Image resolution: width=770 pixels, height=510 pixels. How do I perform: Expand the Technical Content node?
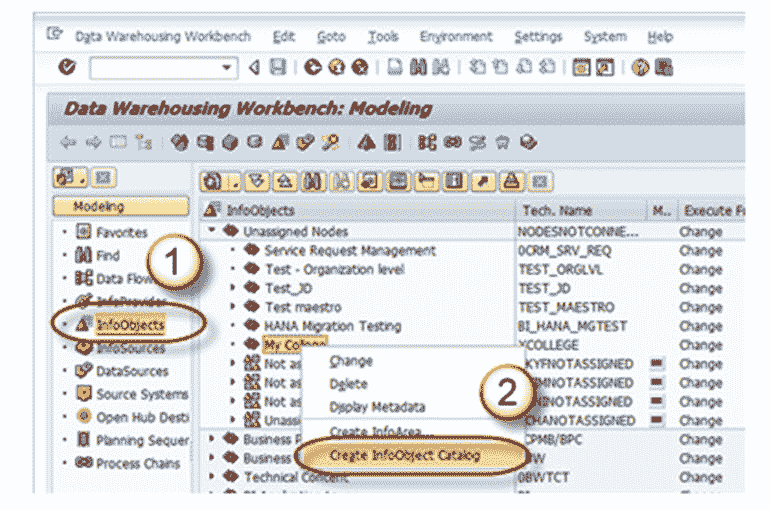(x=212, y=476)
